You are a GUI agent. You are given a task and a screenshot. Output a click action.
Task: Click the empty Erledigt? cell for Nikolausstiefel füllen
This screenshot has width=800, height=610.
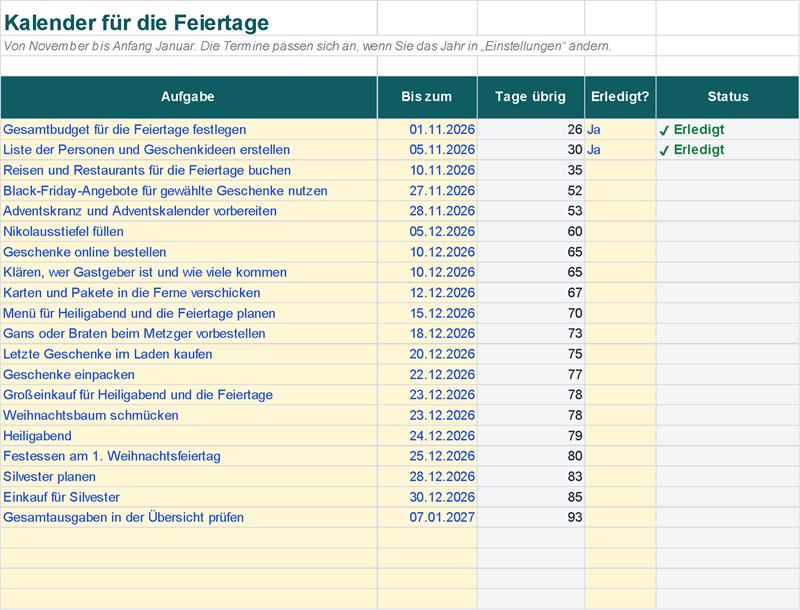(620, 232)
